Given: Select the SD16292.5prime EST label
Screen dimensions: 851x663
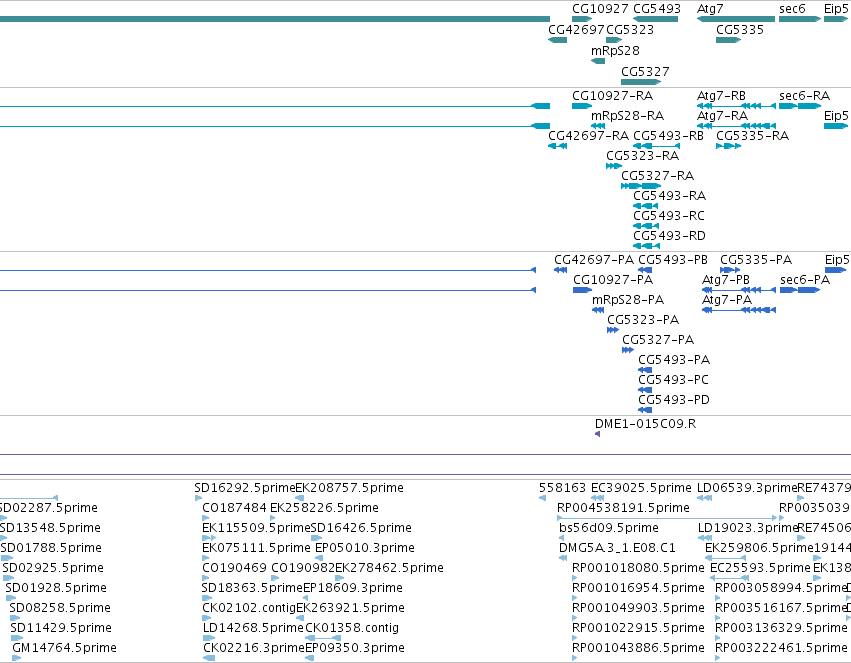Looking at the screenshot, I should click(x=245, y=488).
